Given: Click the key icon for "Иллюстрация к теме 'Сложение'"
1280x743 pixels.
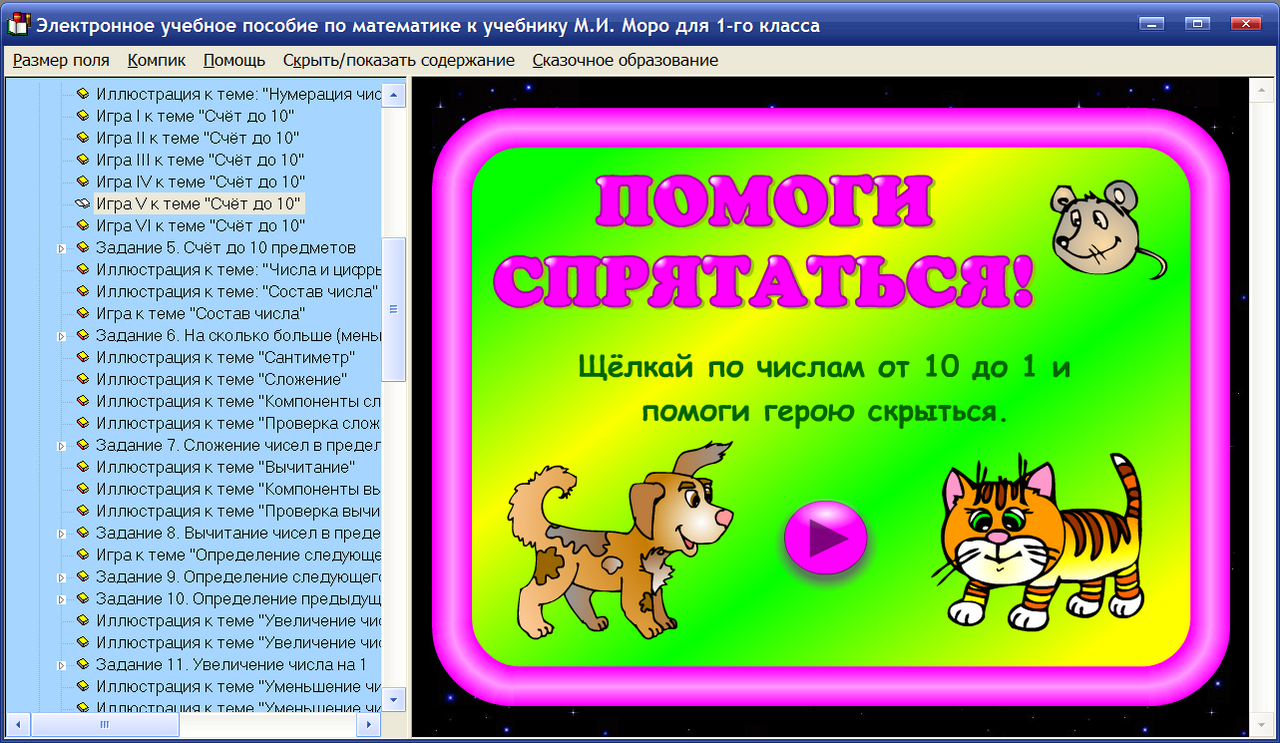Looking at the screenshot, I should tap(82, 379).
